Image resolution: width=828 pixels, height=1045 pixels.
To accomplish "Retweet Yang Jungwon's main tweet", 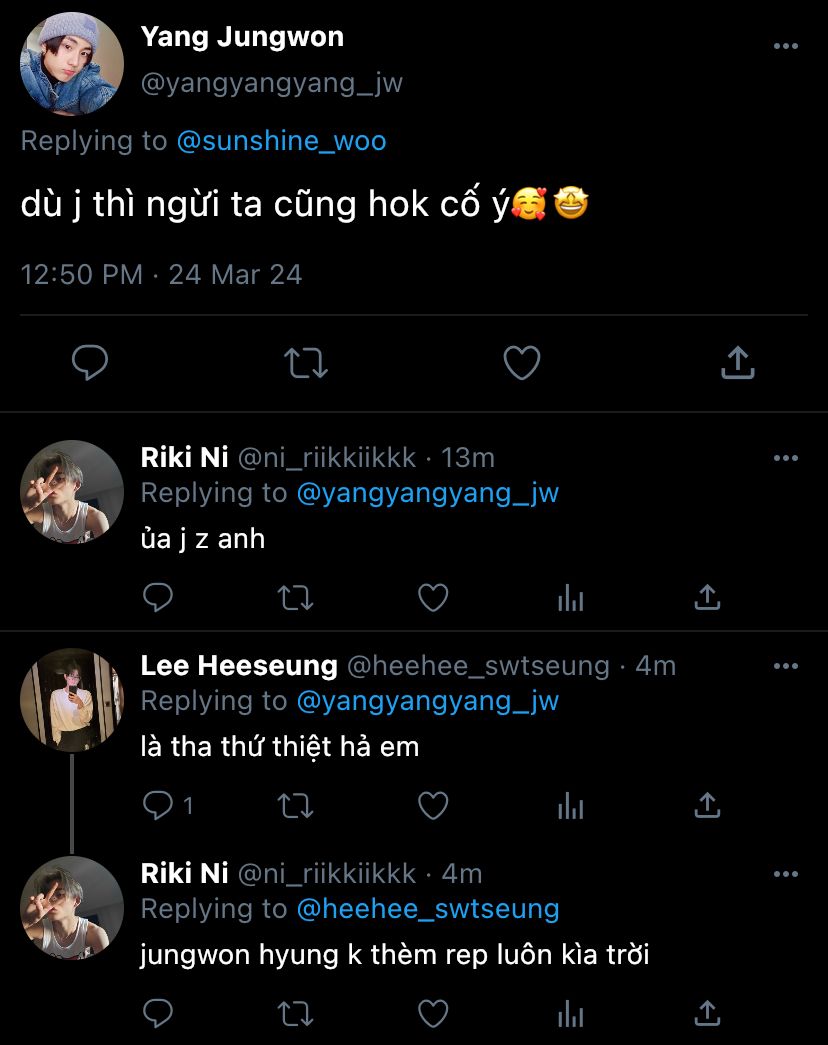I will tap(306, 364).
